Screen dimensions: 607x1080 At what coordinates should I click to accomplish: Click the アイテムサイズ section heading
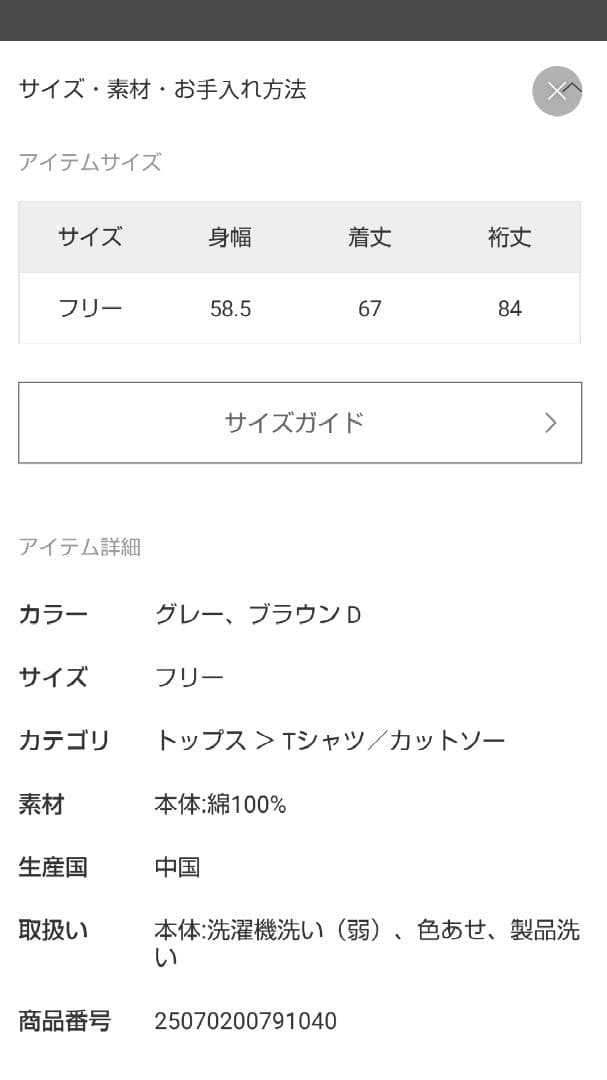click(x=90, y=162)
